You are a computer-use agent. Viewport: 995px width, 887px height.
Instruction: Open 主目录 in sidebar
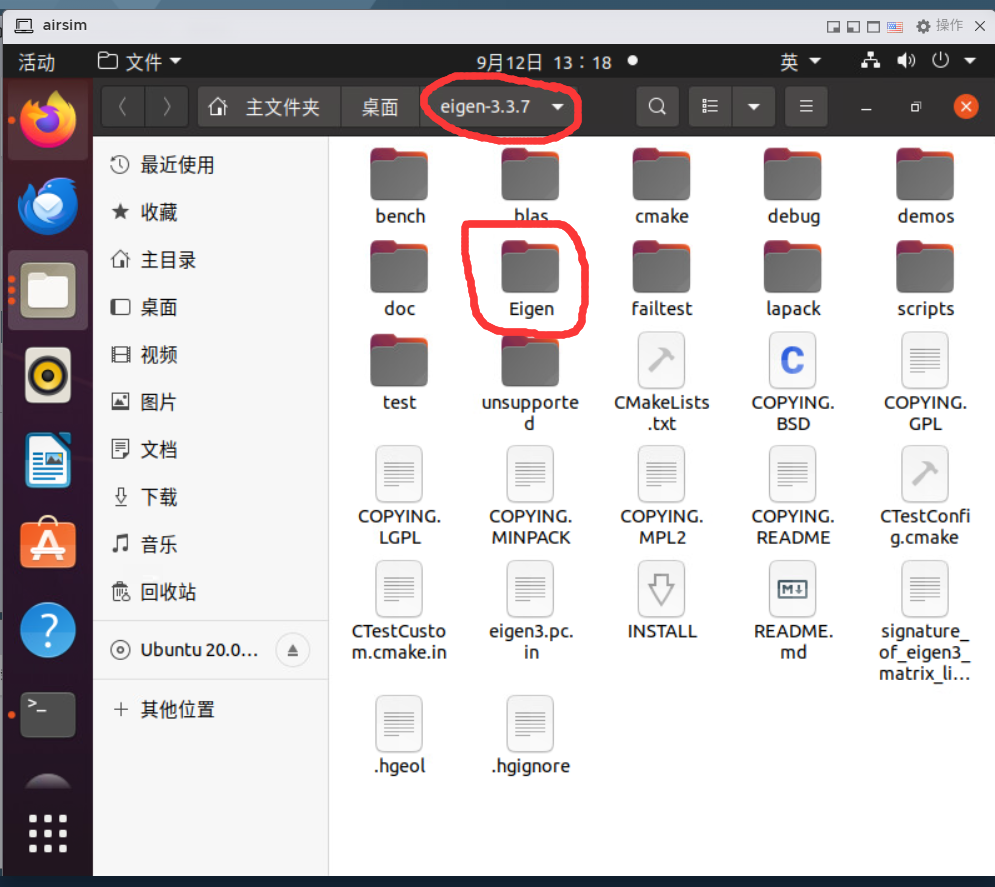tap(211, 260)
